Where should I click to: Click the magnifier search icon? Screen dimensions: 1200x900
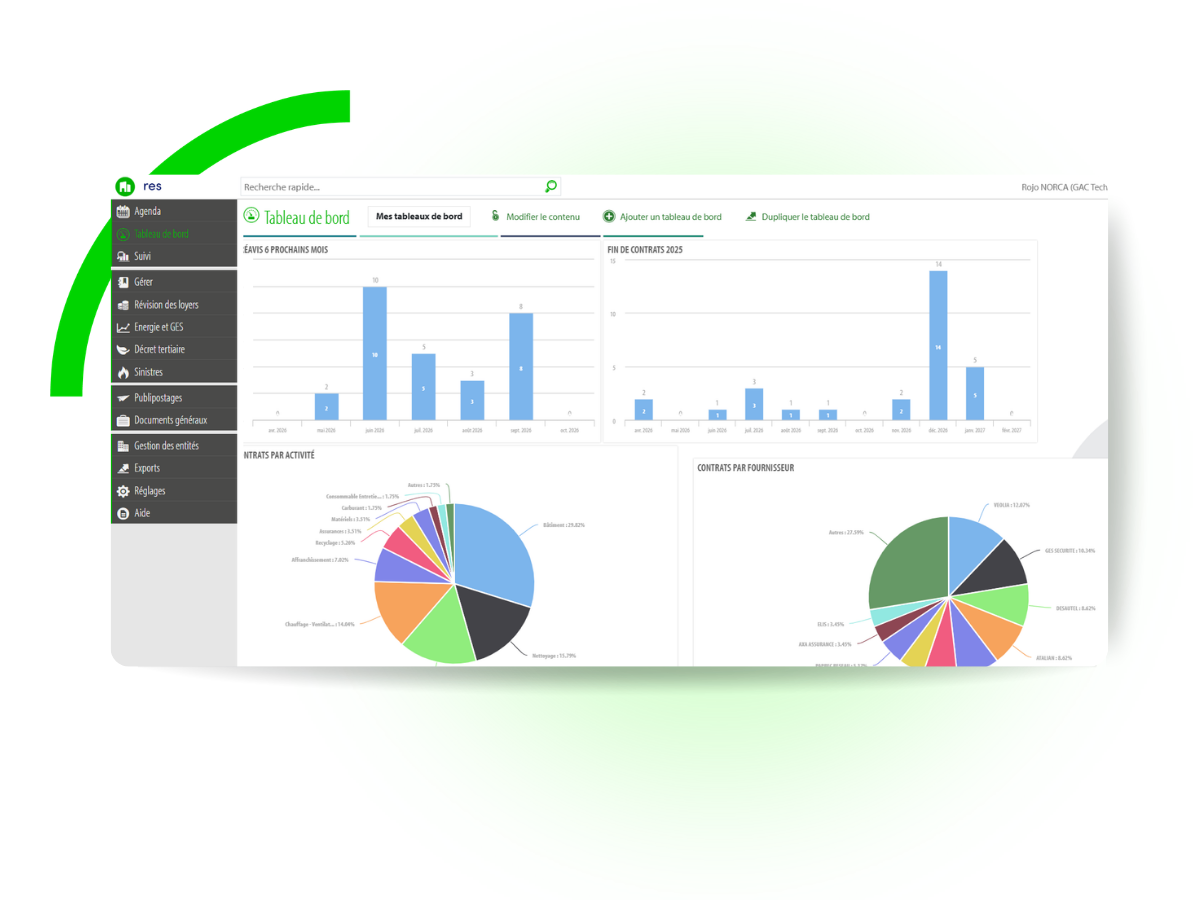coord(551,187)
